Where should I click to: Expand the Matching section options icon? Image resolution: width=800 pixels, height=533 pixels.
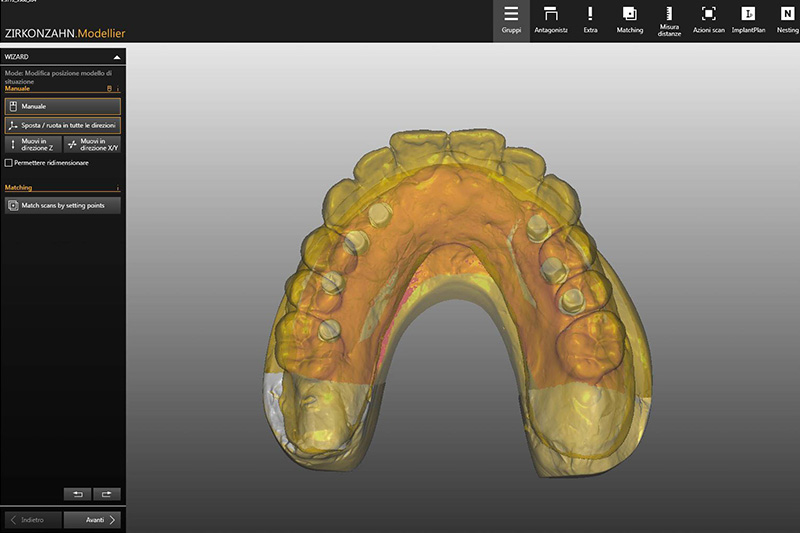click(118, 188)
